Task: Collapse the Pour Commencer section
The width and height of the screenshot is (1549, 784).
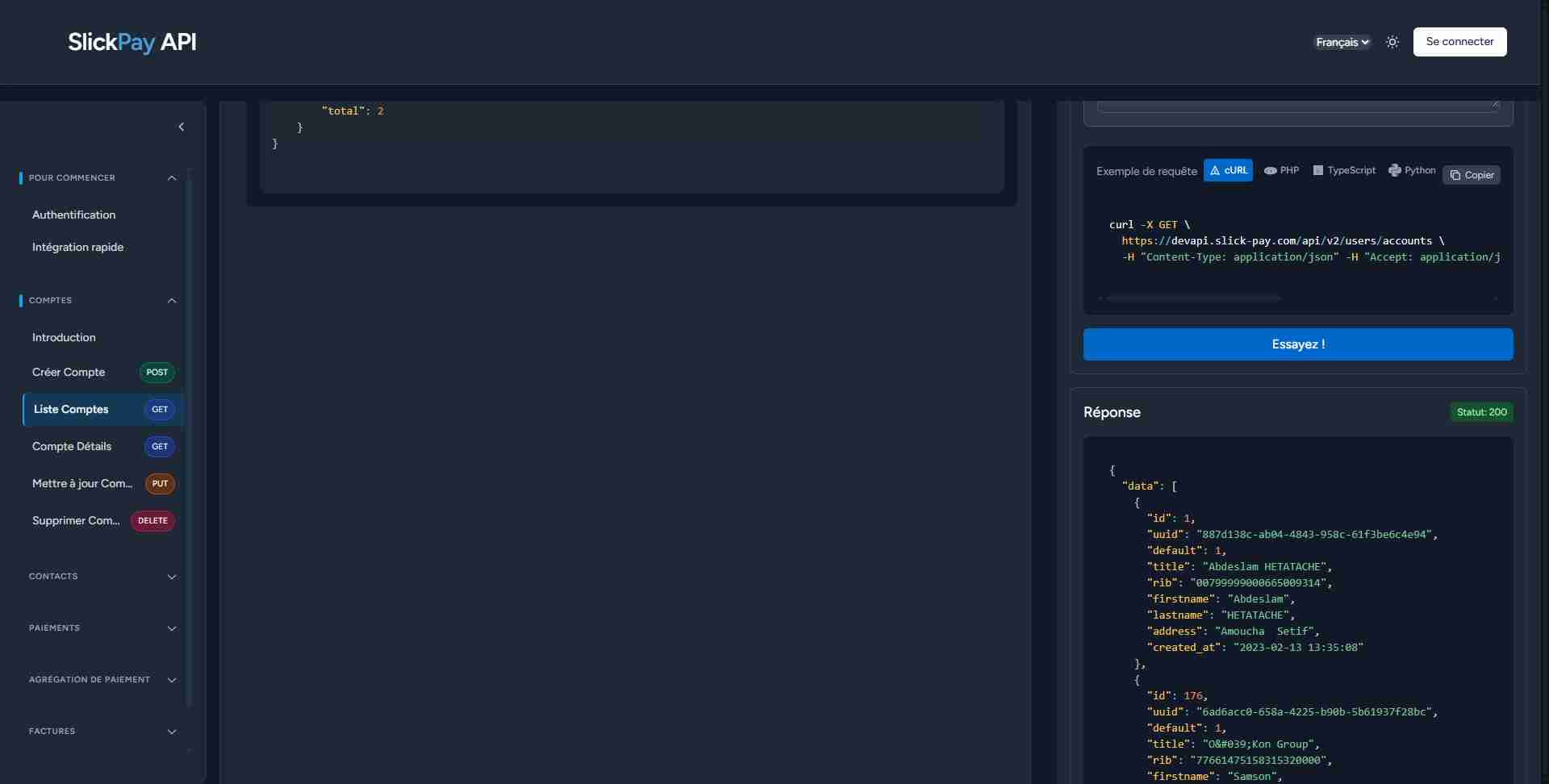Action: click(171, 177)
